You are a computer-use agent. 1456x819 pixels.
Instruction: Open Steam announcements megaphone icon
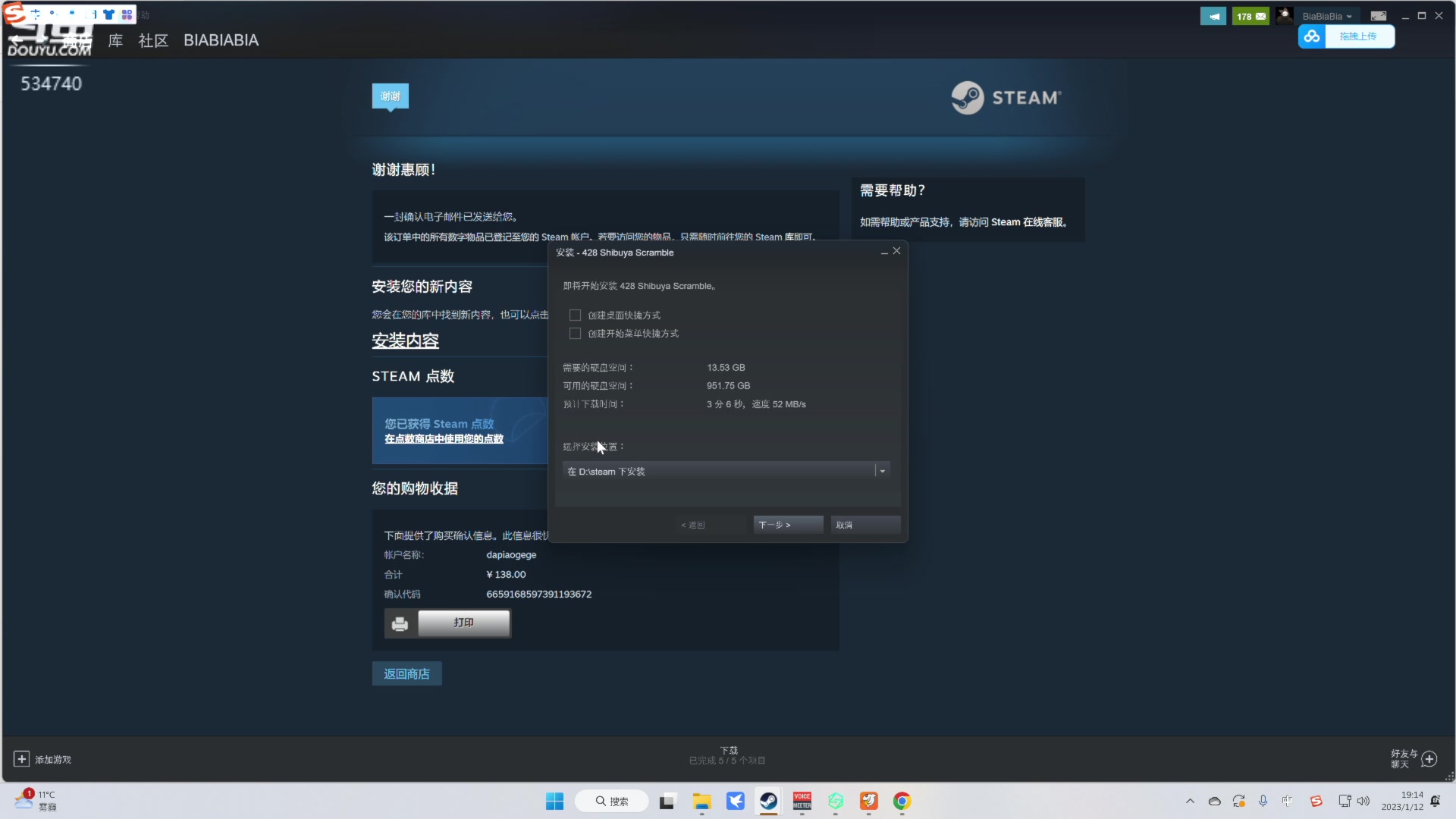(x=1213, y=16)
